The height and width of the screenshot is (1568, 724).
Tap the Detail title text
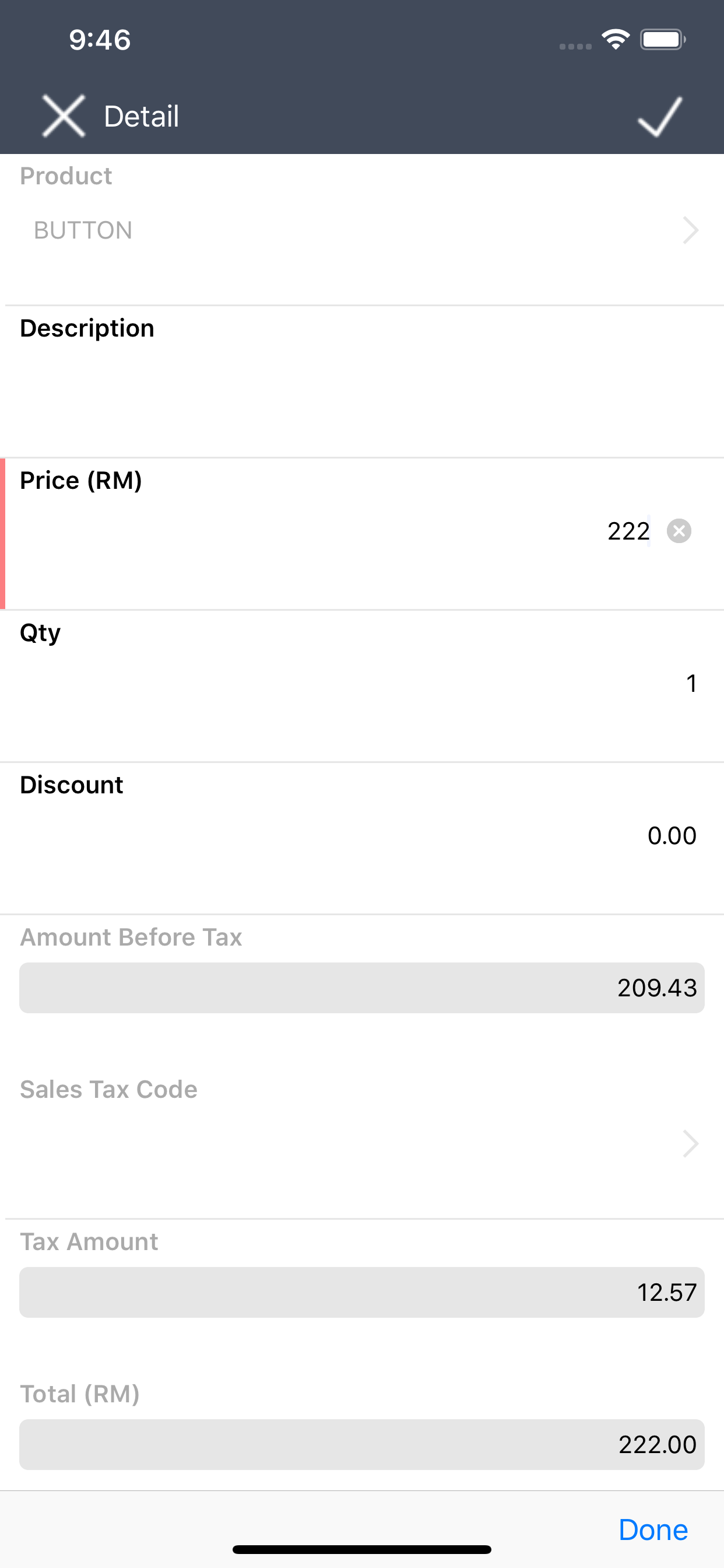click(141, 116)
